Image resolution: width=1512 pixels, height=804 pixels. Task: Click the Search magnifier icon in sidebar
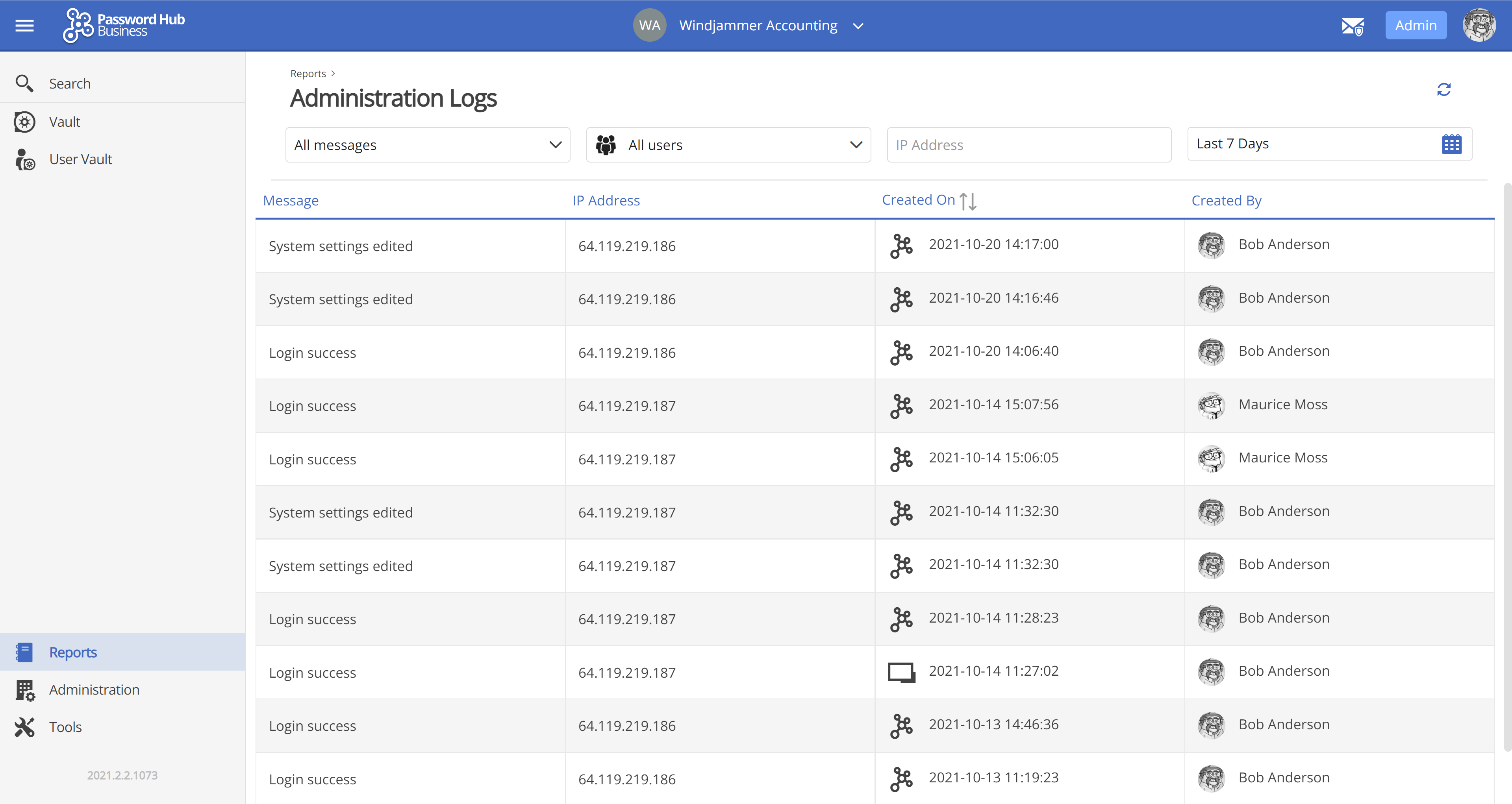tap(24, 83)
